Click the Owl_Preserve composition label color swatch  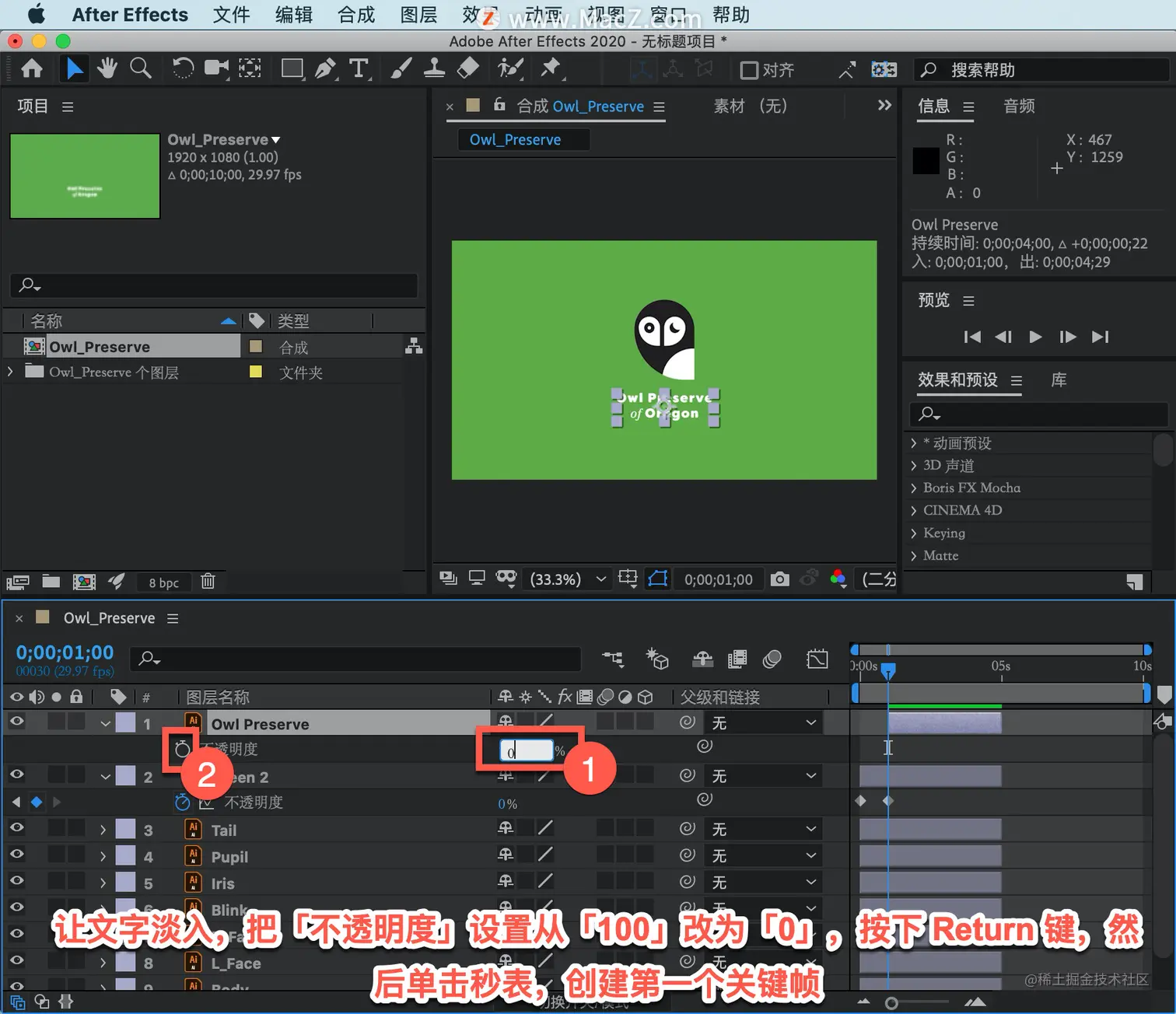[x=255, y=347]
